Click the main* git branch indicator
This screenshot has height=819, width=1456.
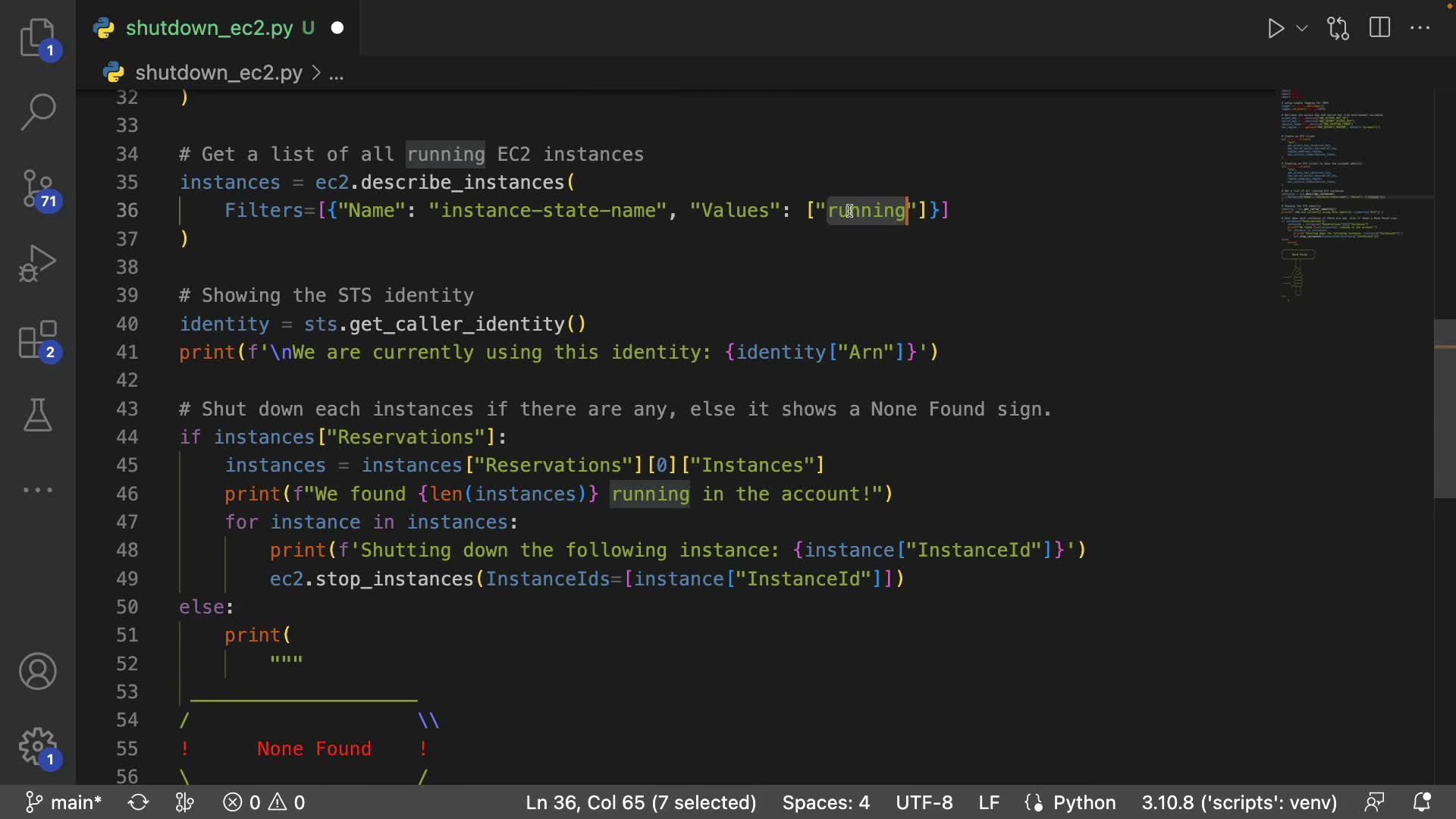pyautogui.click(x=64, y=802)
